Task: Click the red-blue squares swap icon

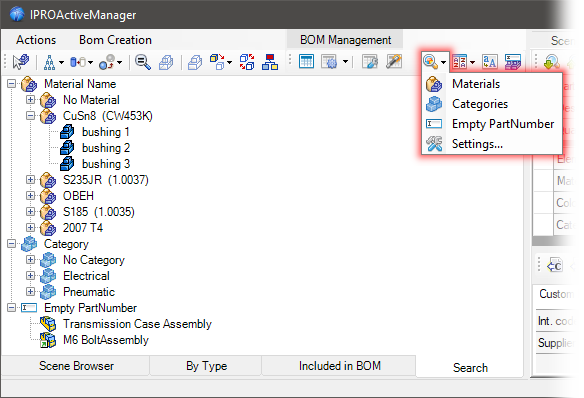Action: [247, 62]
